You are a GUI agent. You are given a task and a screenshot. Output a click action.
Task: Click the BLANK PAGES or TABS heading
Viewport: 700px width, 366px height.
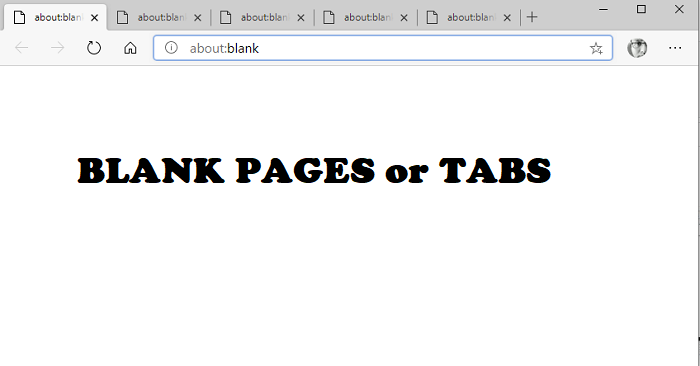coord(314,171)
